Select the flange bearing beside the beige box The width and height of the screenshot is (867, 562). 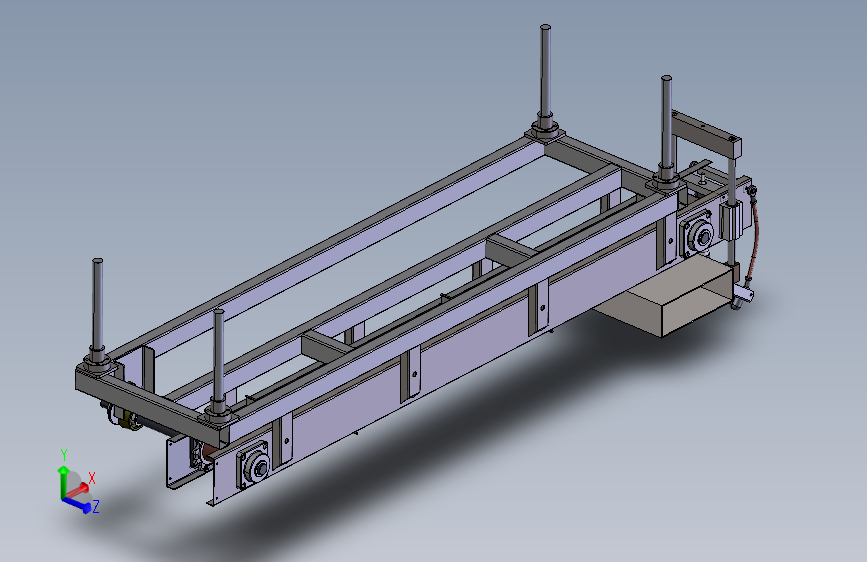[699, 236]
